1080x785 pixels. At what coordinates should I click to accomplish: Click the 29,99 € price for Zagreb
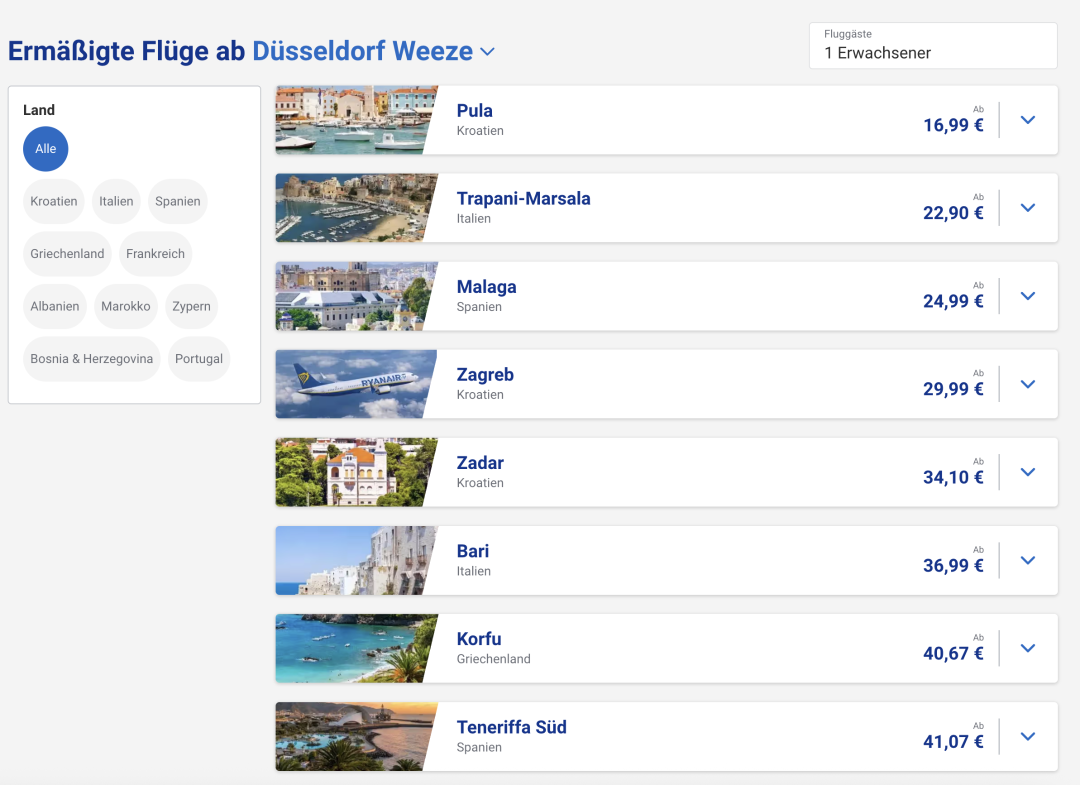(953, 390)
